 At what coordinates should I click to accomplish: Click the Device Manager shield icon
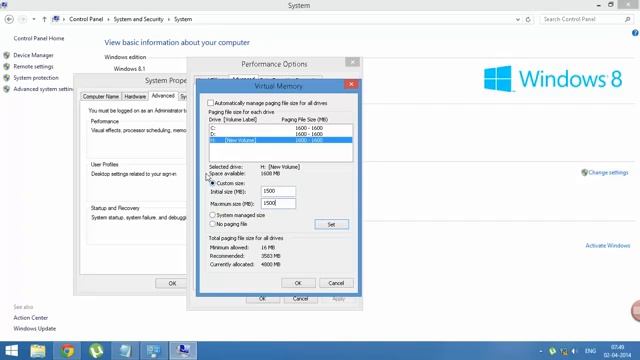coord(7,55)
